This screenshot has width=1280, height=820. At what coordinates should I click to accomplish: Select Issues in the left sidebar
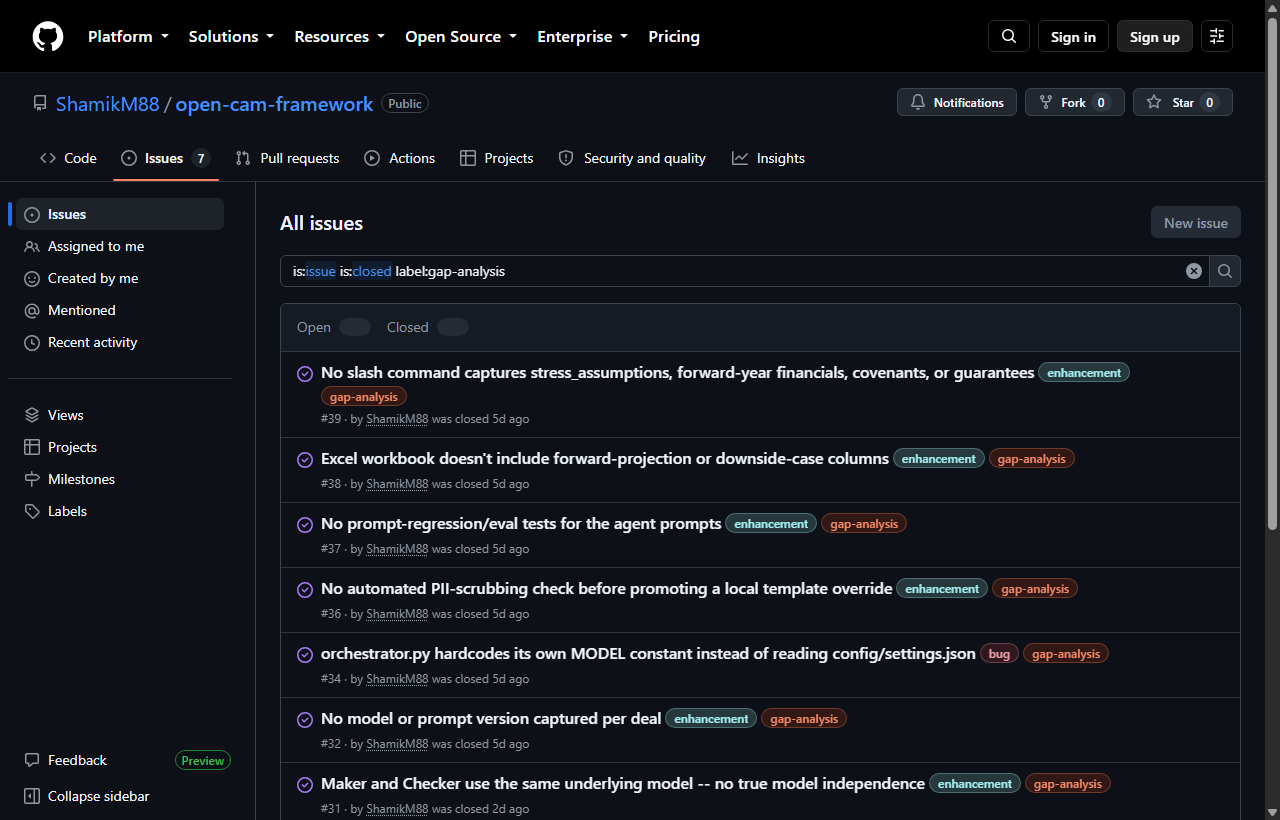(x=120, y=214)
